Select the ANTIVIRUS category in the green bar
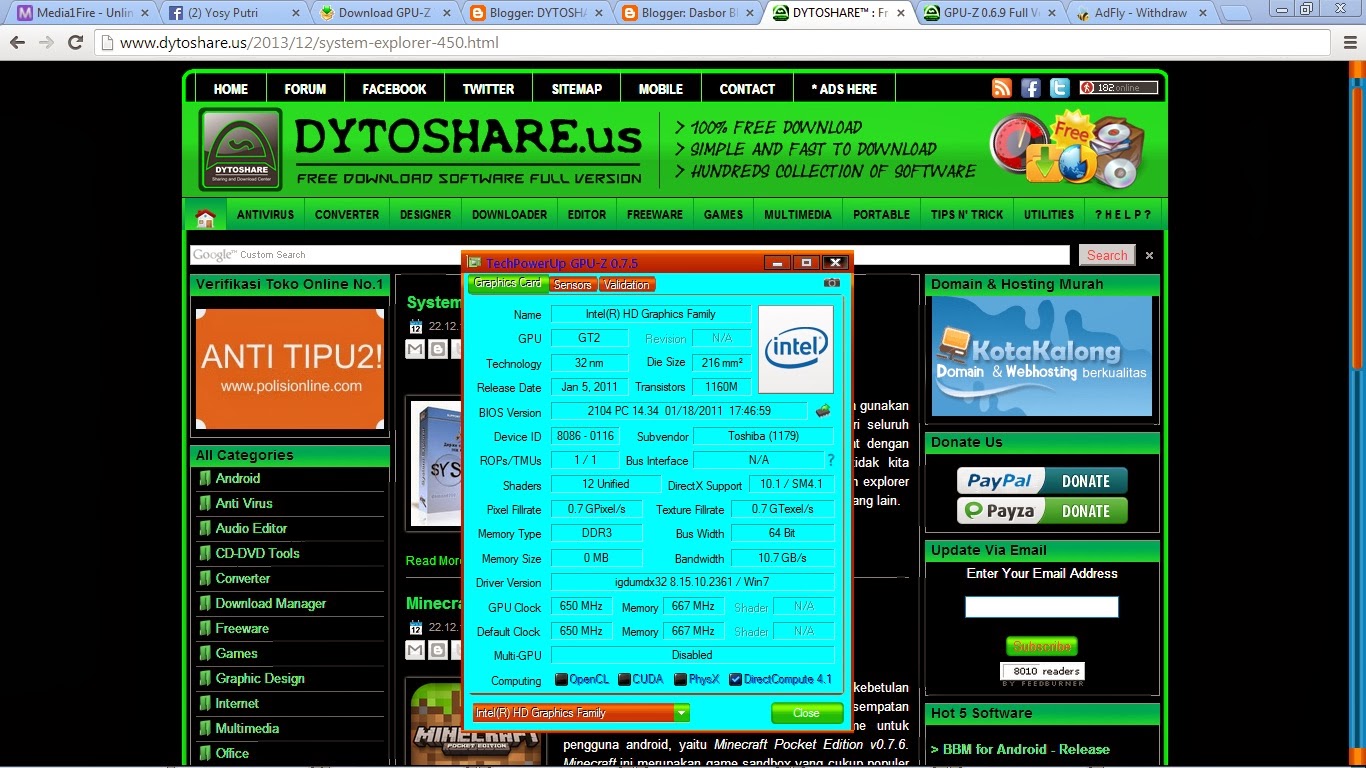The width and height of the screenshot is (1366, 768). pos(266,215)
